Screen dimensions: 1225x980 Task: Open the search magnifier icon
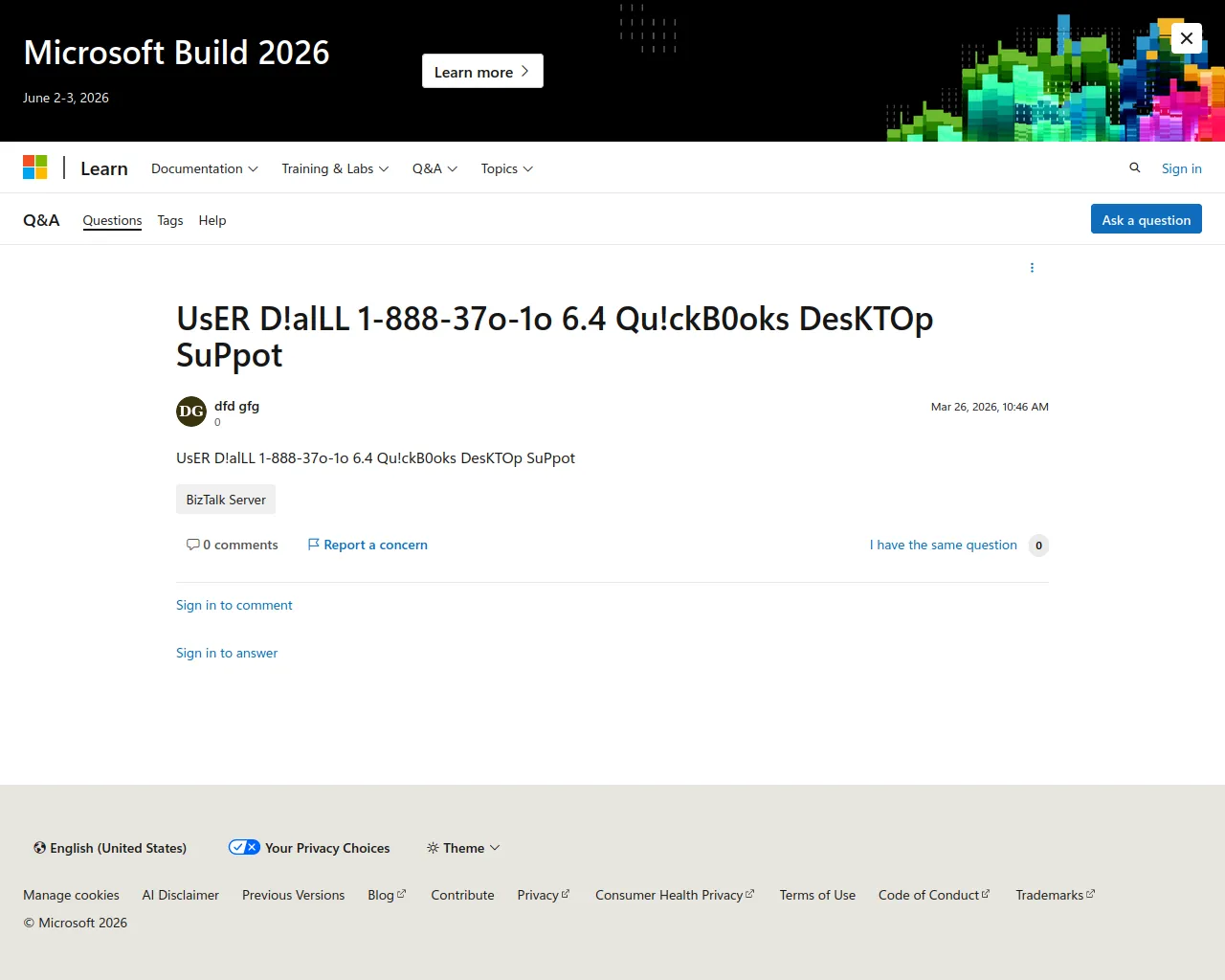coord(1135,167)
